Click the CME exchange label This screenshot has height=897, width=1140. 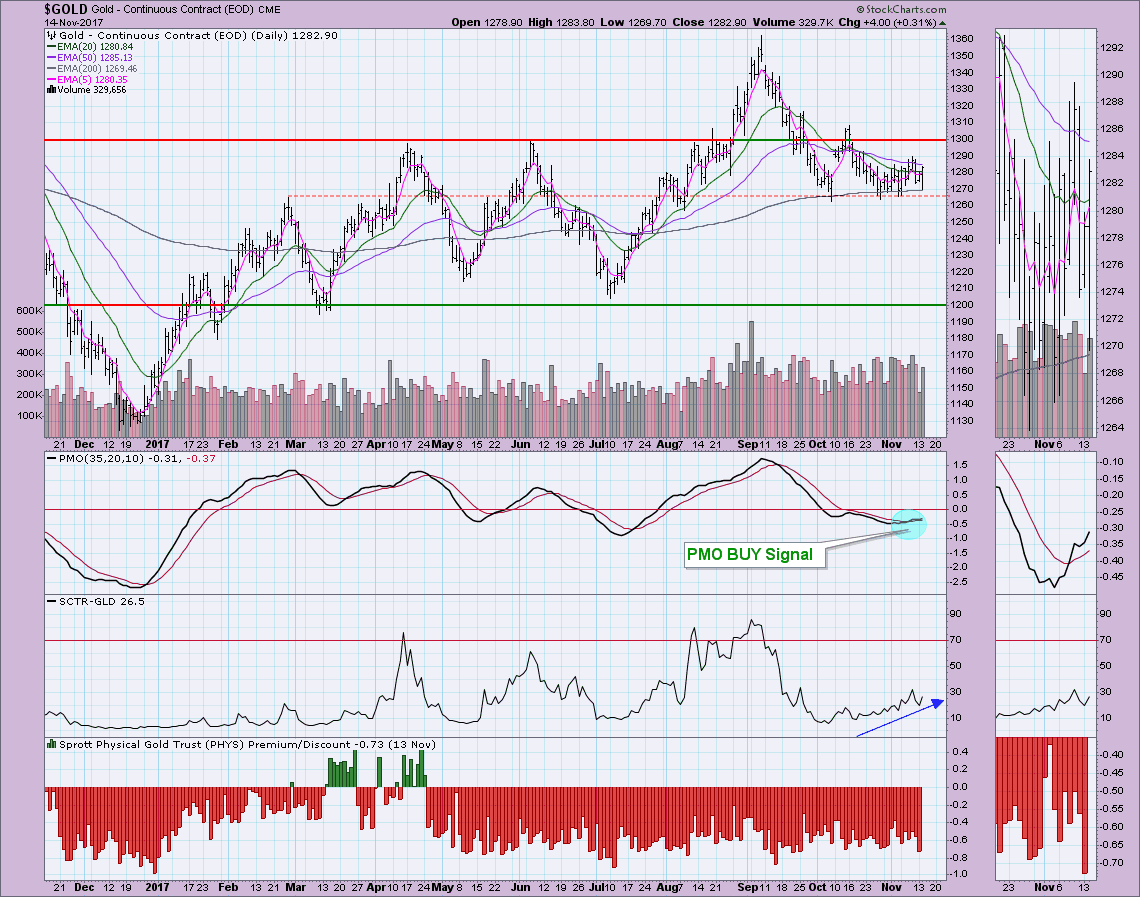pos(269,10)
